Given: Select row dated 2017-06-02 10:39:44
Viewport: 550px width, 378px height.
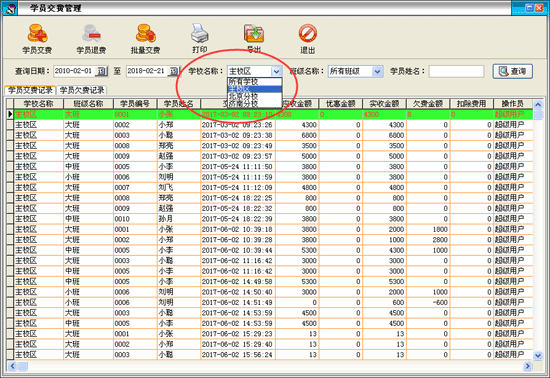Looking at the screenshot, I should point(273,250).
